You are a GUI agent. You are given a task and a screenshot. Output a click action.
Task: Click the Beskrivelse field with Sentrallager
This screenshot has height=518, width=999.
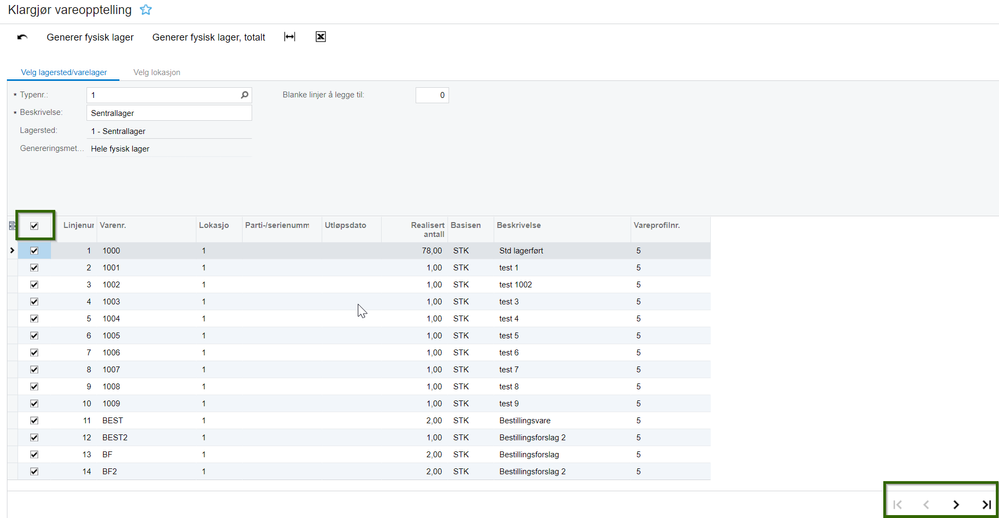pos(169,113)
